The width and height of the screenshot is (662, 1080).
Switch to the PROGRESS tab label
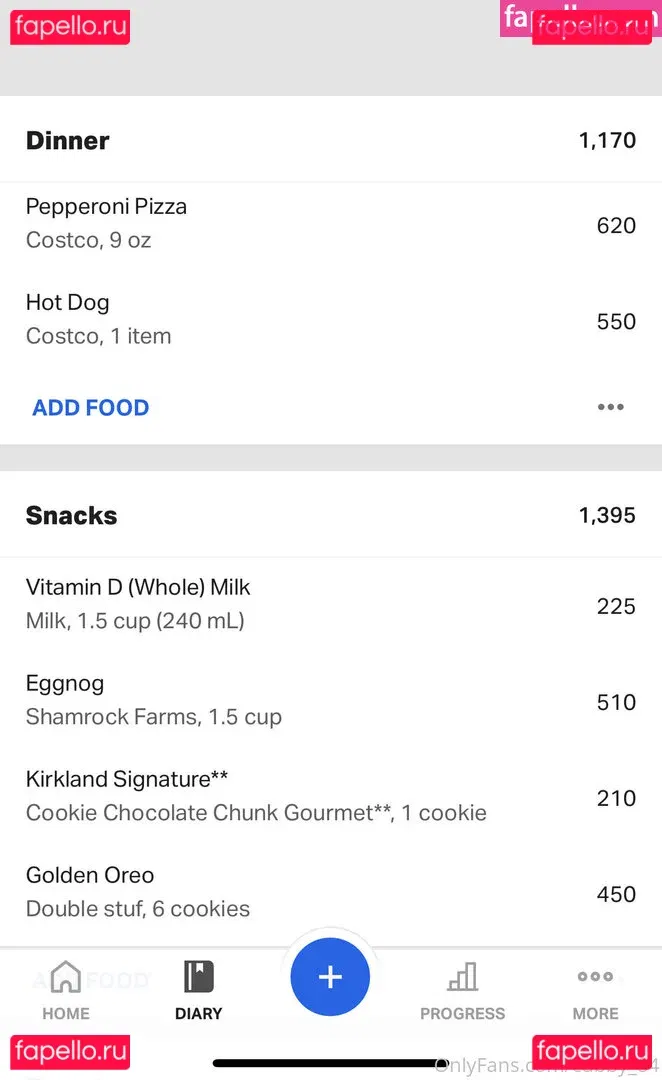coord(462,1013)
